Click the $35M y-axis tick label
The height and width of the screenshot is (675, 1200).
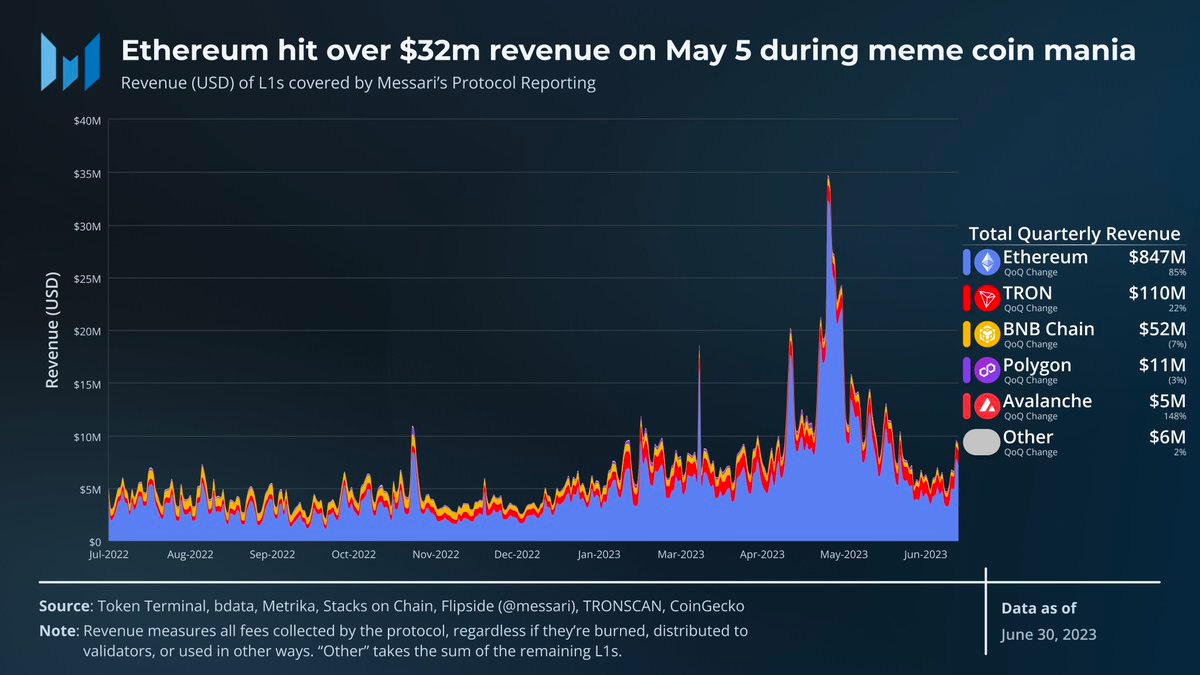point(88,173)
